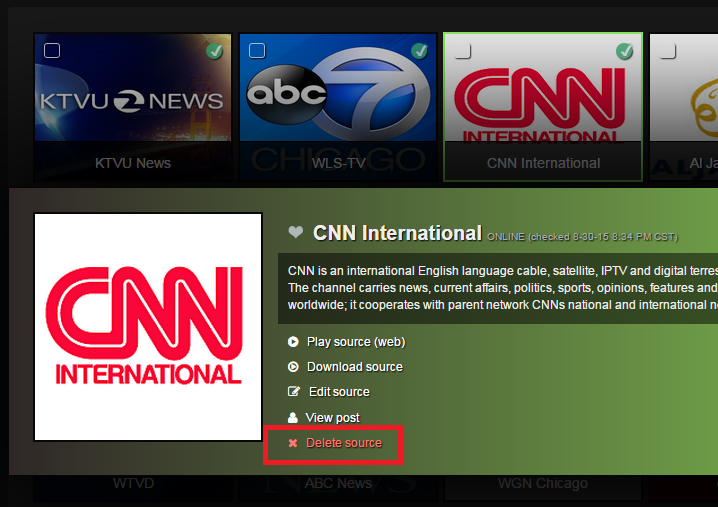
Task: Open the partially visible Al Jazeera tile
Action: point(684,107)
